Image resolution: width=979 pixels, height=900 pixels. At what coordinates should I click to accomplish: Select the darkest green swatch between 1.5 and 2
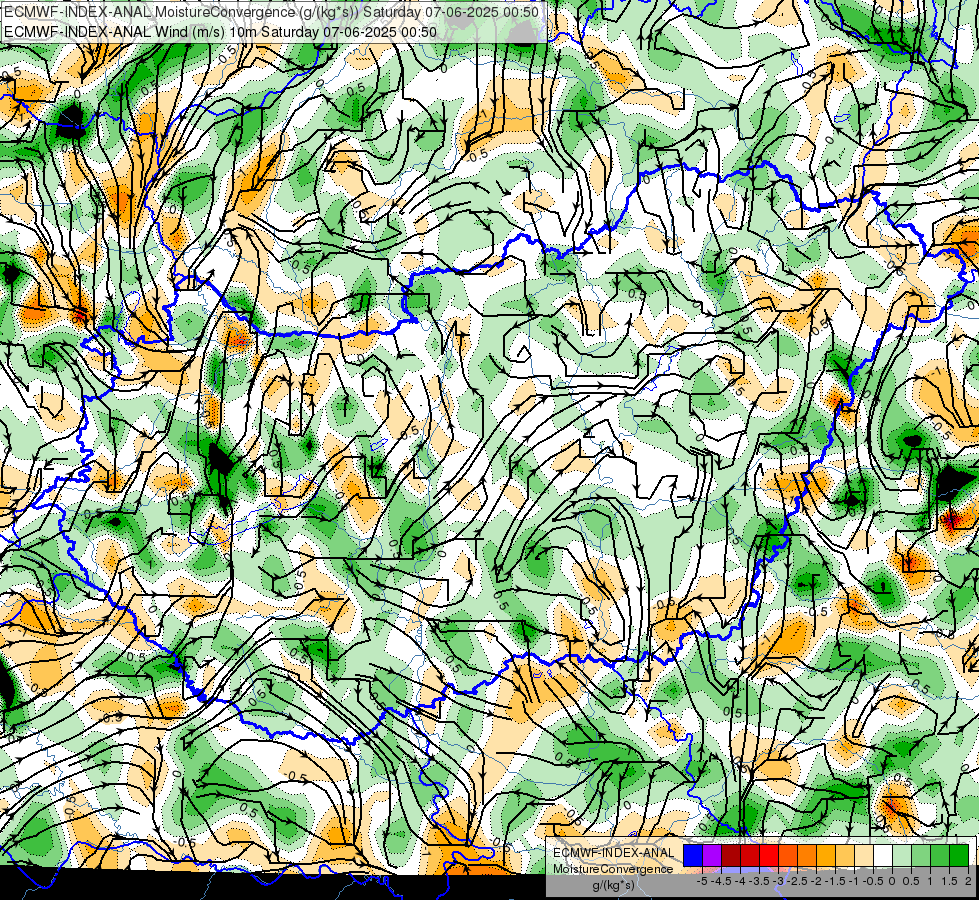[959, 855]
